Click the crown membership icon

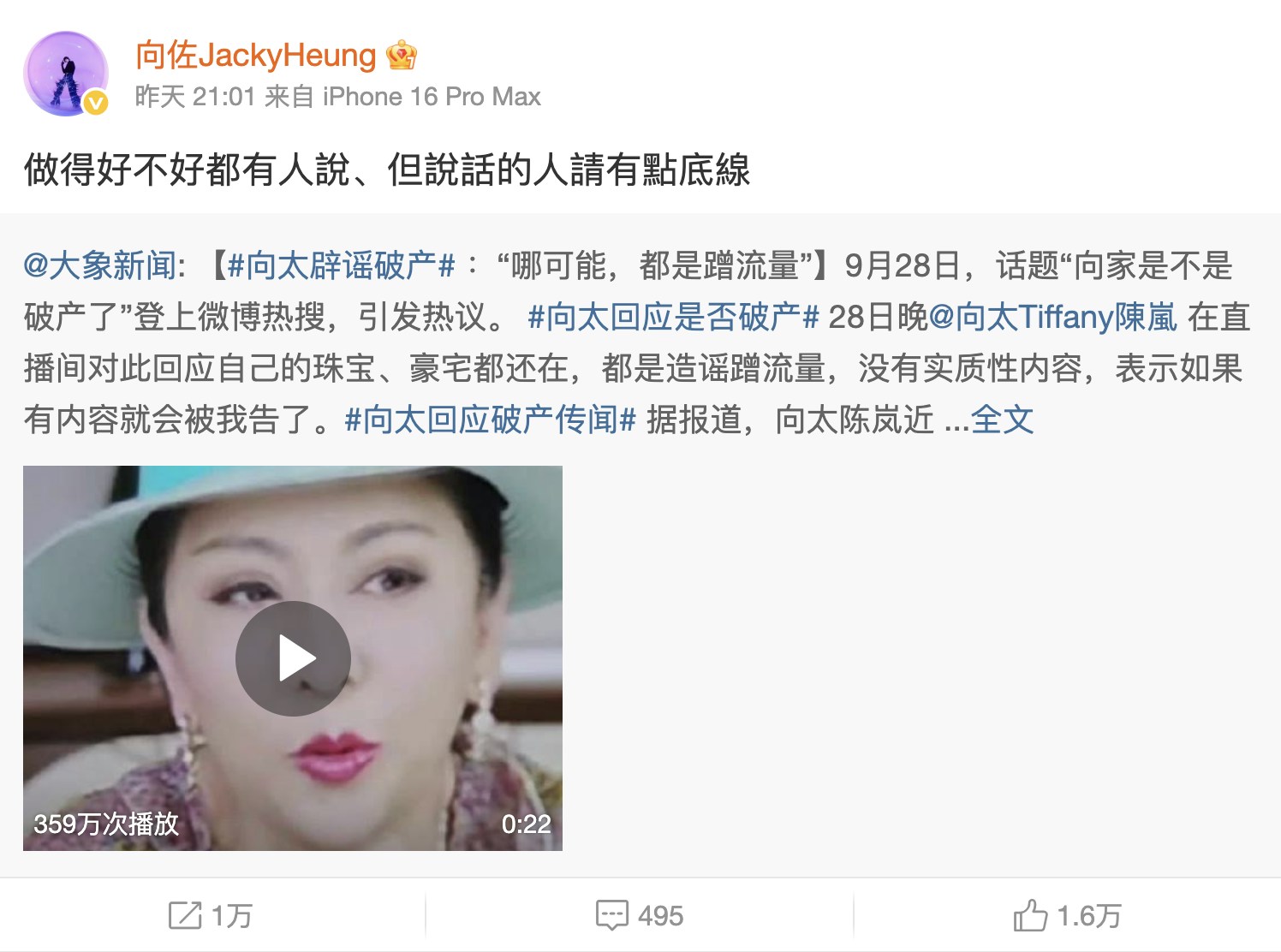click(x=402, y=56)
